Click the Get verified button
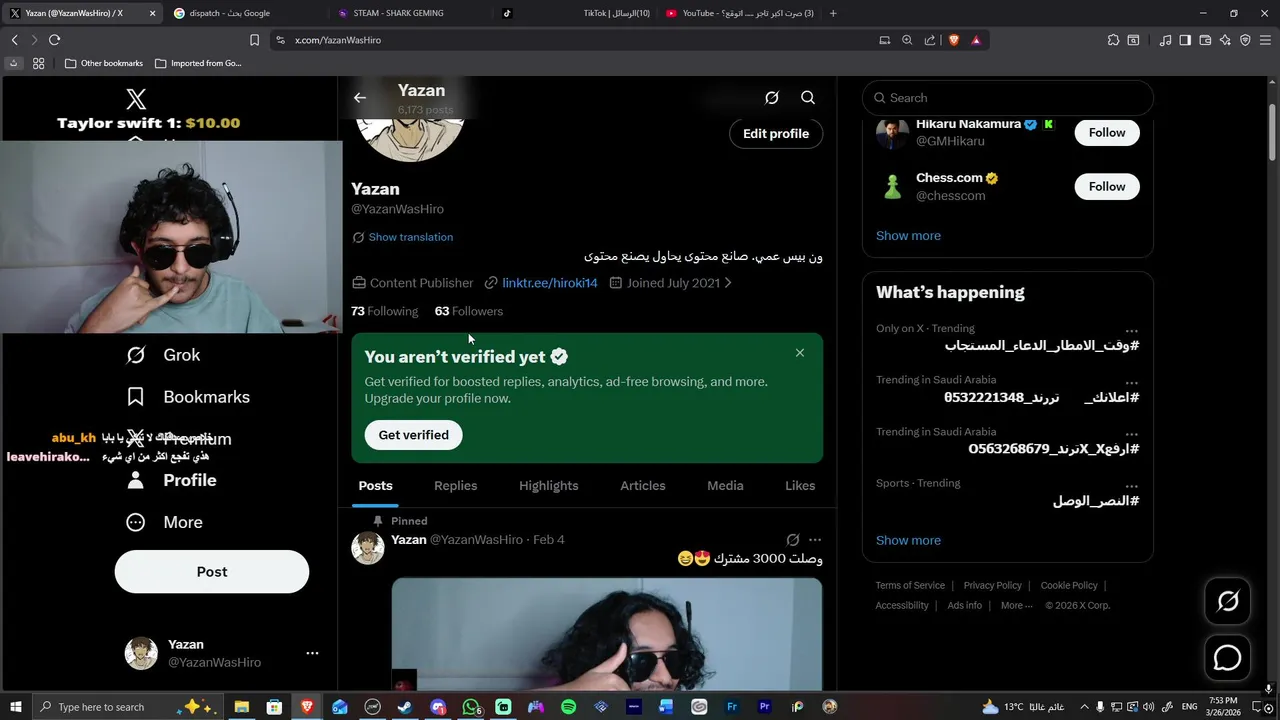Screen dimensions: 1280x720 (413, 435)
